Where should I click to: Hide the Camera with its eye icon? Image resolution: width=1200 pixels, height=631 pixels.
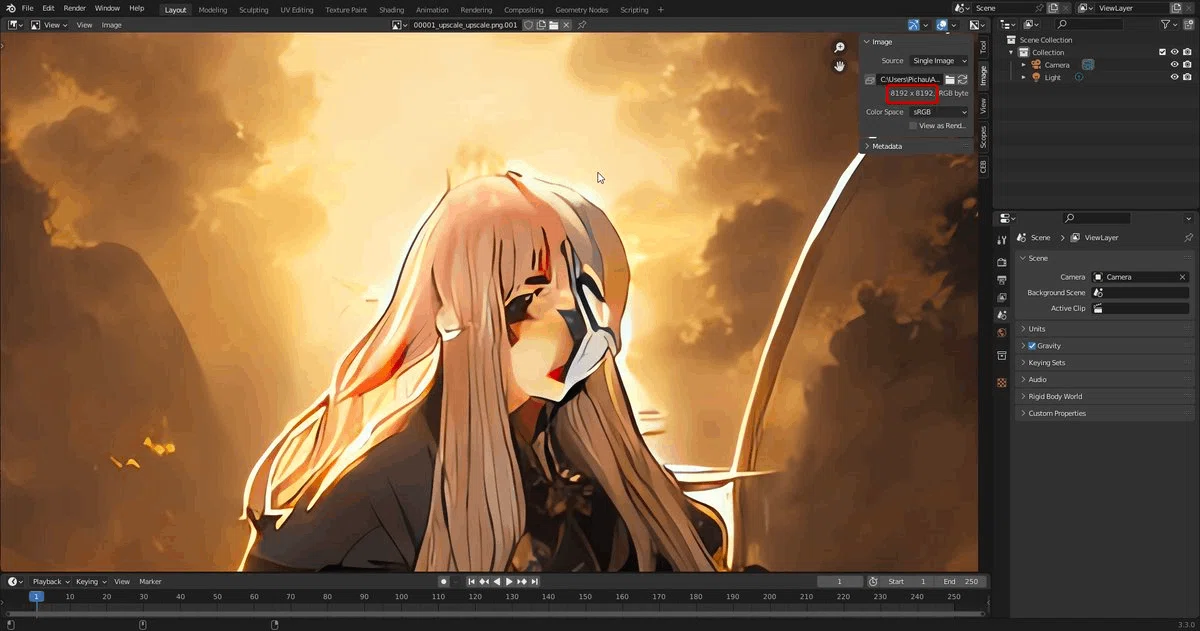(1175, 65)
